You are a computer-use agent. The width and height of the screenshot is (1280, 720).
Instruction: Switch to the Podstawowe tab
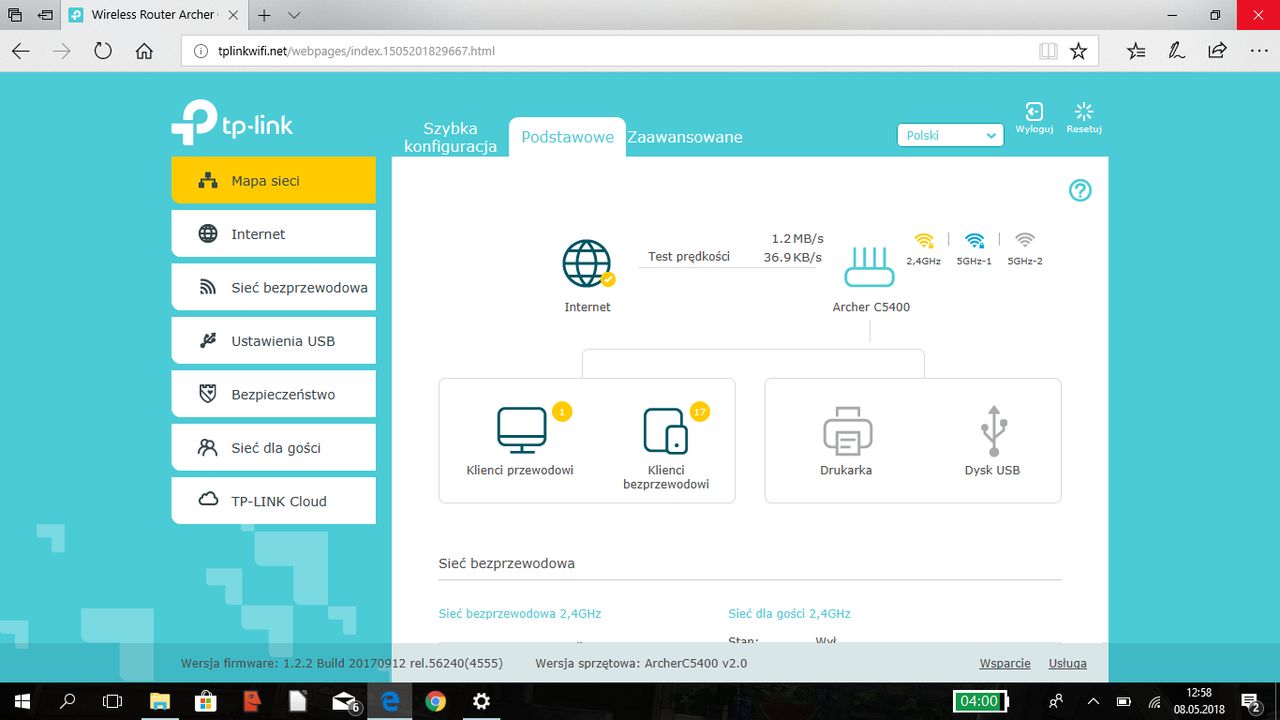point(567,137)
